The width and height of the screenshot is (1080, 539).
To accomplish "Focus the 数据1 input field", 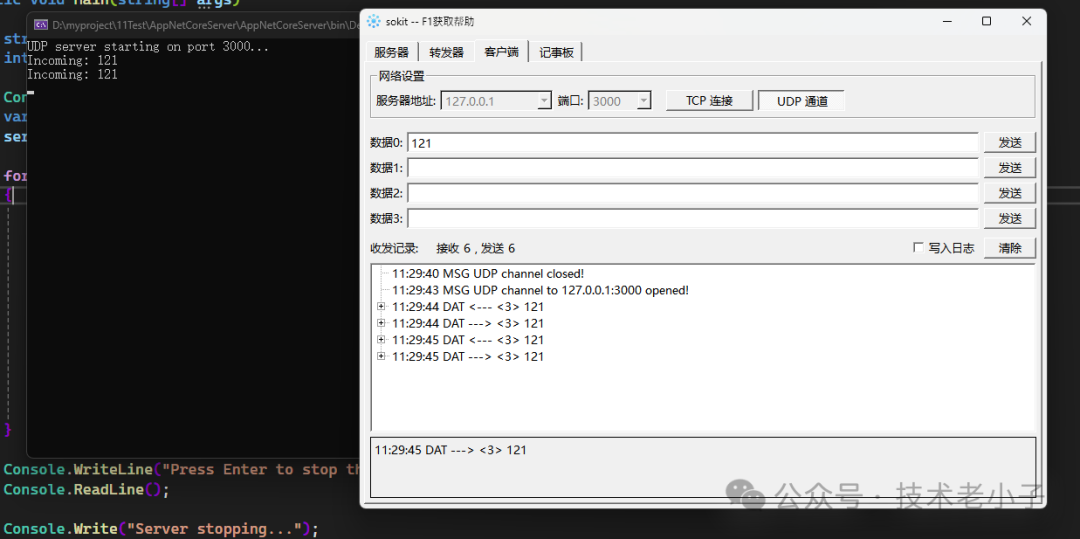I will pyautogui.click(x=692, y=168).
